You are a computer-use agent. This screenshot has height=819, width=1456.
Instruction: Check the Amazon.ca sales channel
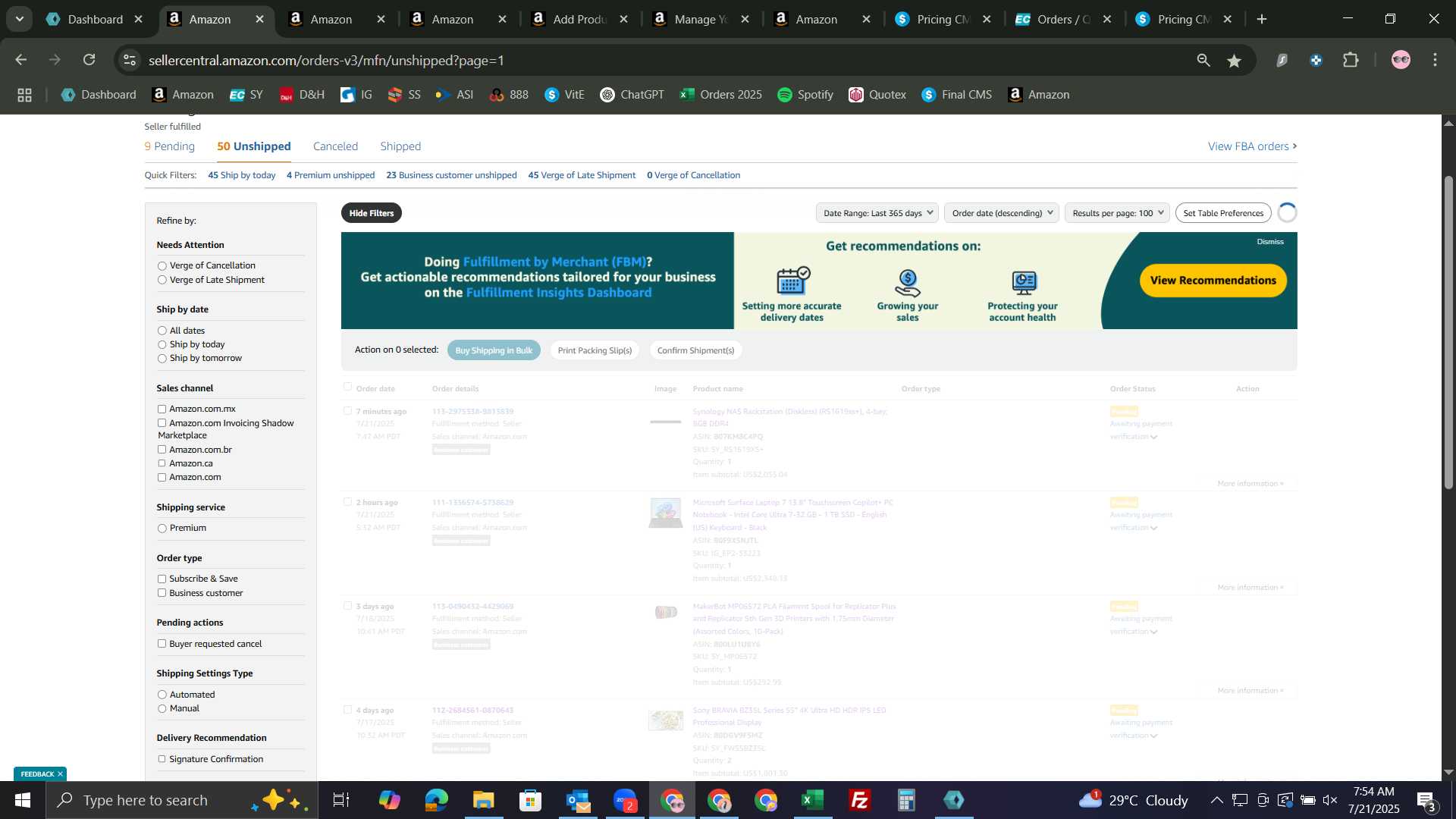click(x=162, y=463)
